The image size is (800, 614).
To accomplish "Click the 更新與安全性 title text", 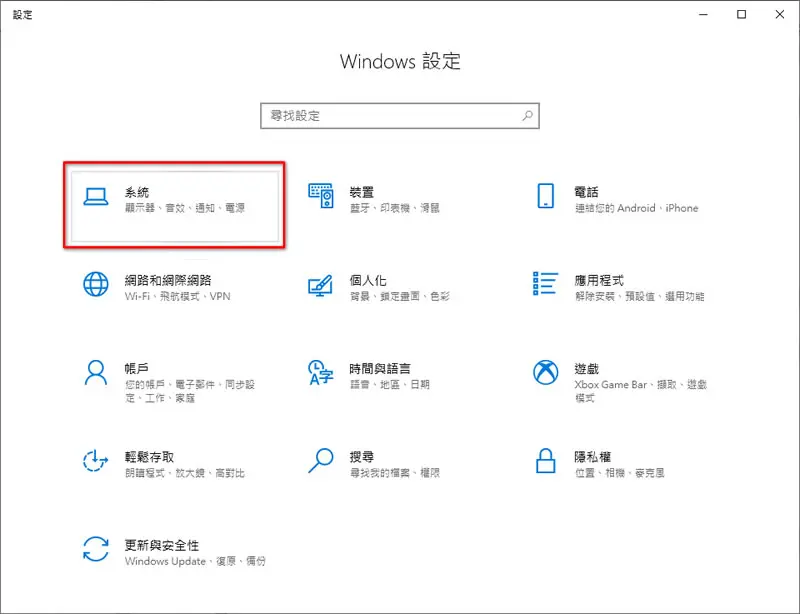I will [162, 546].
